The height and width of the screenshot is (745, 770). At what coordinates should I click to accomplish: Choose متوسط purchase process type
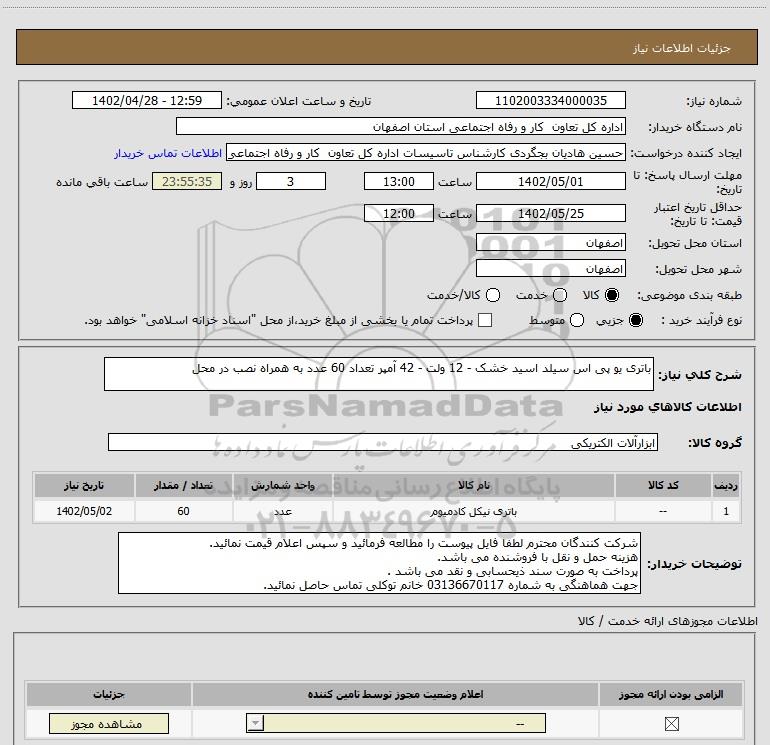577,320
